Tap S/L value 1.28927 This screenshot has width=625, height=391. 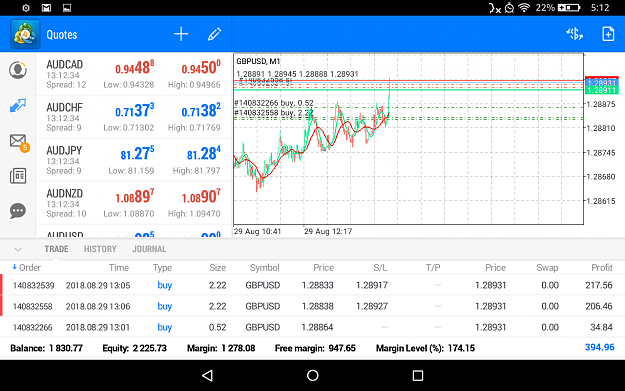coord(372,306)
